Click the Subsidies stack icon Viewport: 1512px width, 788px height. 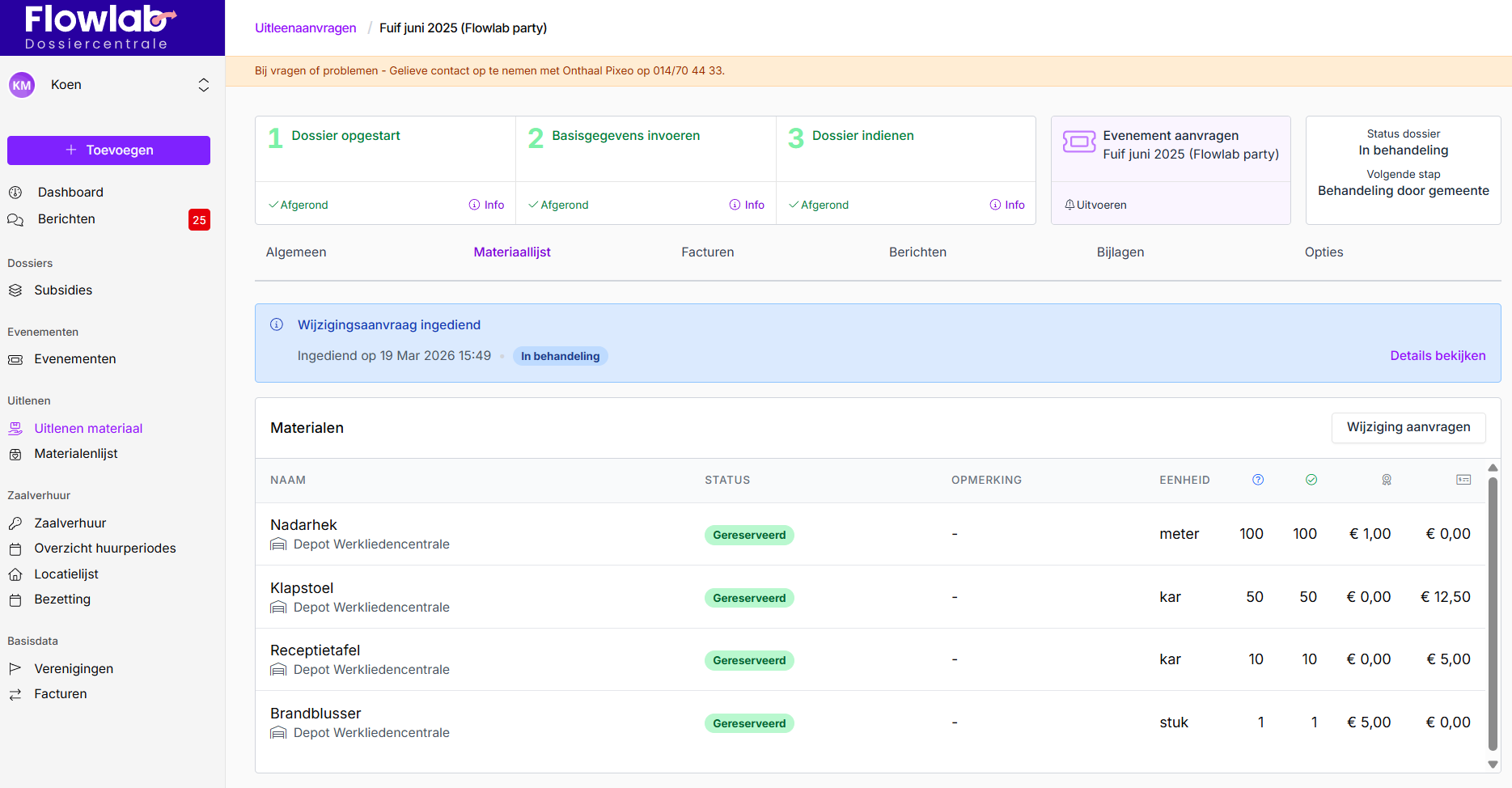coord(15,290)
